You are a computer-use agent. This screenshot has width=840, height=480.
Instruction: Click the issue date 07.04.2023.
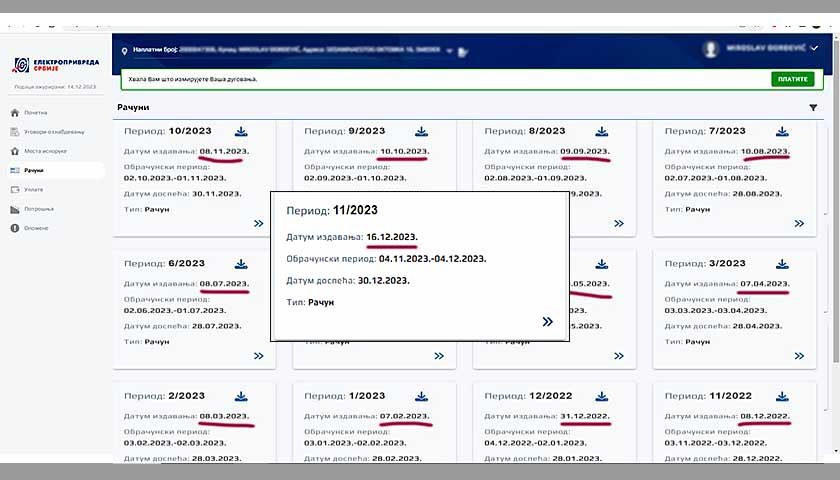(765, 284)
